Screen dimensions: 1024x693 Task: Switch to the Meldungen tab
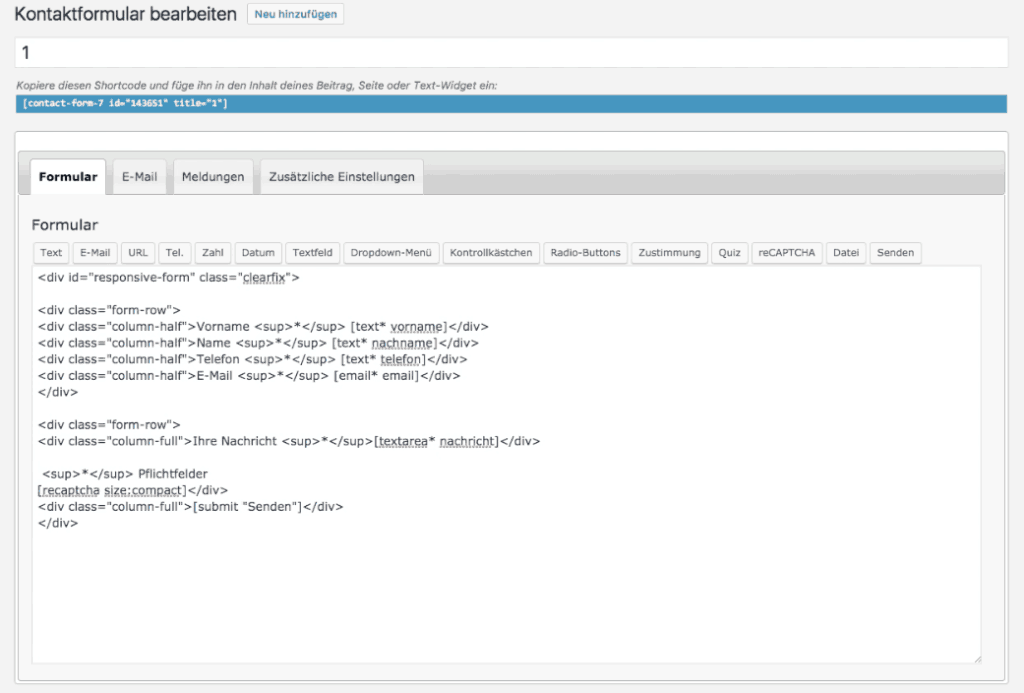pos(213,177)
